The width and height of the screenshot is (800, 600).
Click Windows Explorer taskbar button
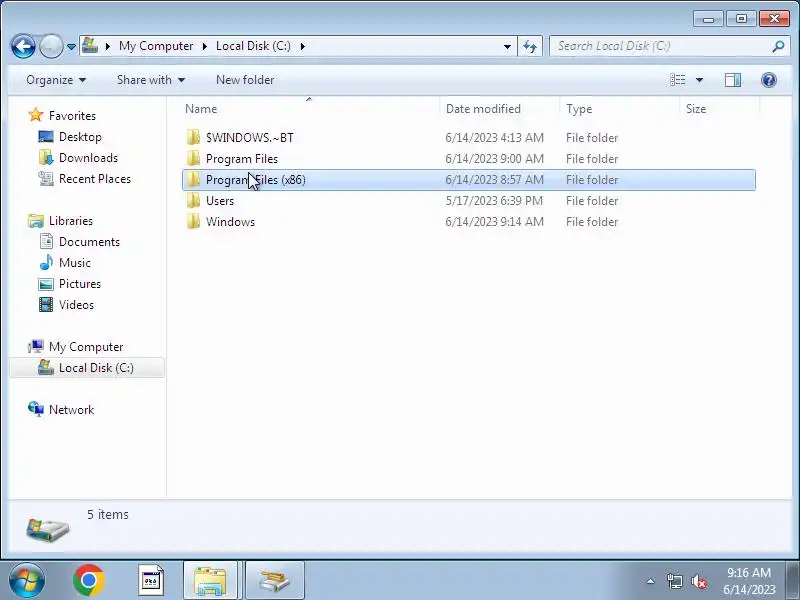pos(210,581)
